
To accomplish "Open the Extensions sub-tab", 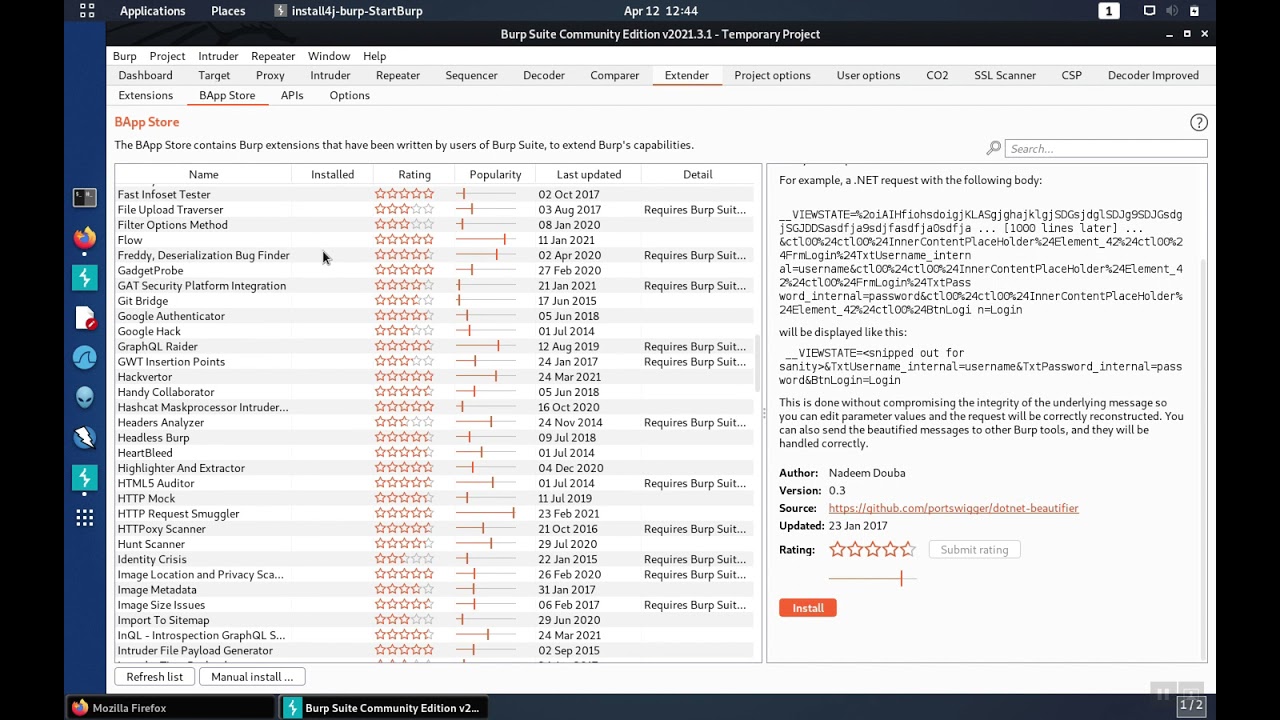I will [x=145, y=95].
